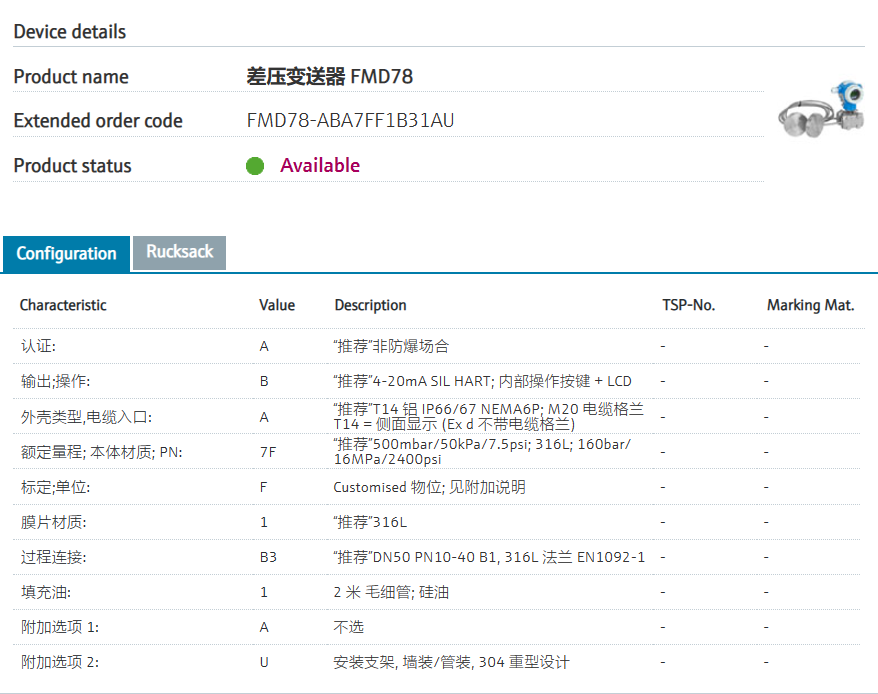878x694 pixels.
Task: Click value U in 附加选项 2 row
Action: pyautogui.click(x=264, y=662)
